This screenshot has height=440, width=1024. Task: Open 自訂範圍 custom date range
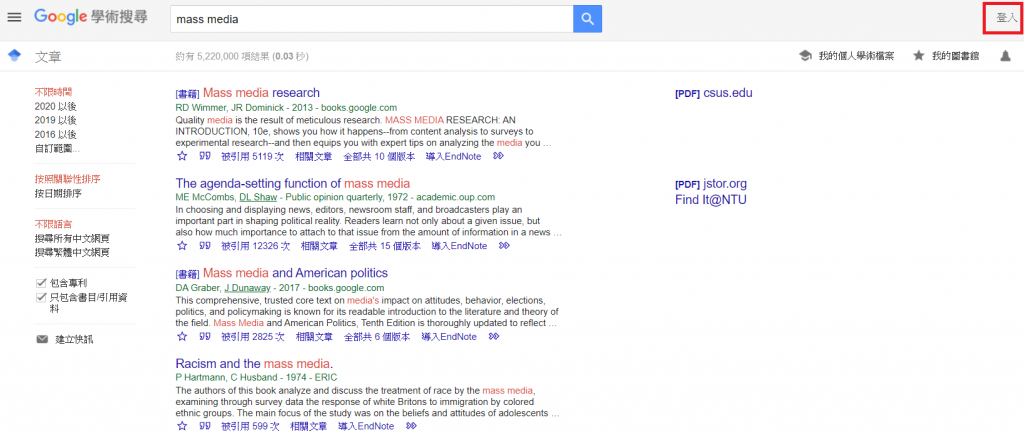pyautogui.click(x=57, y=149)
